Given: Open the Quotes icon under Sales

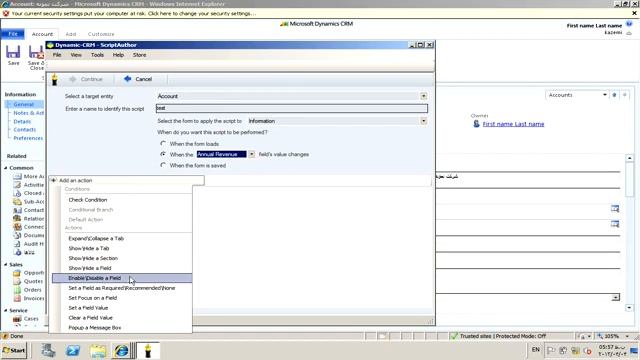Looking at the screenshot, I should click(17, 281).
